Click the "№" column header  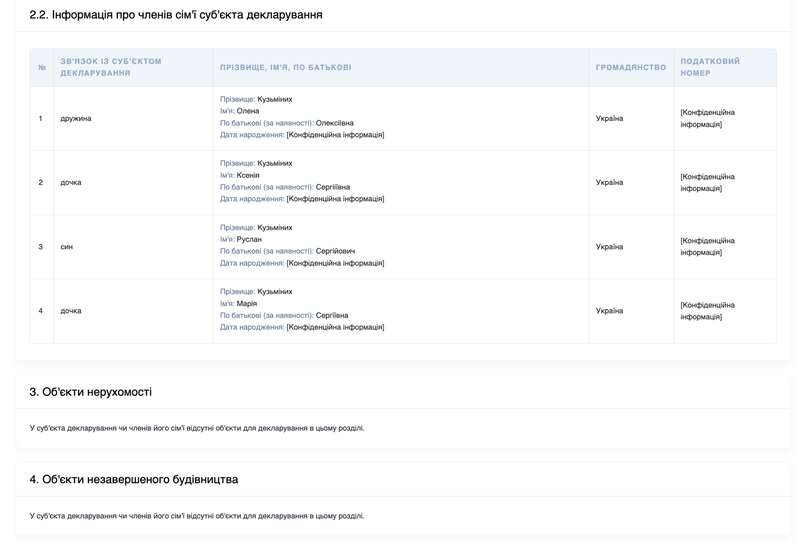click(x=42, y=67)
